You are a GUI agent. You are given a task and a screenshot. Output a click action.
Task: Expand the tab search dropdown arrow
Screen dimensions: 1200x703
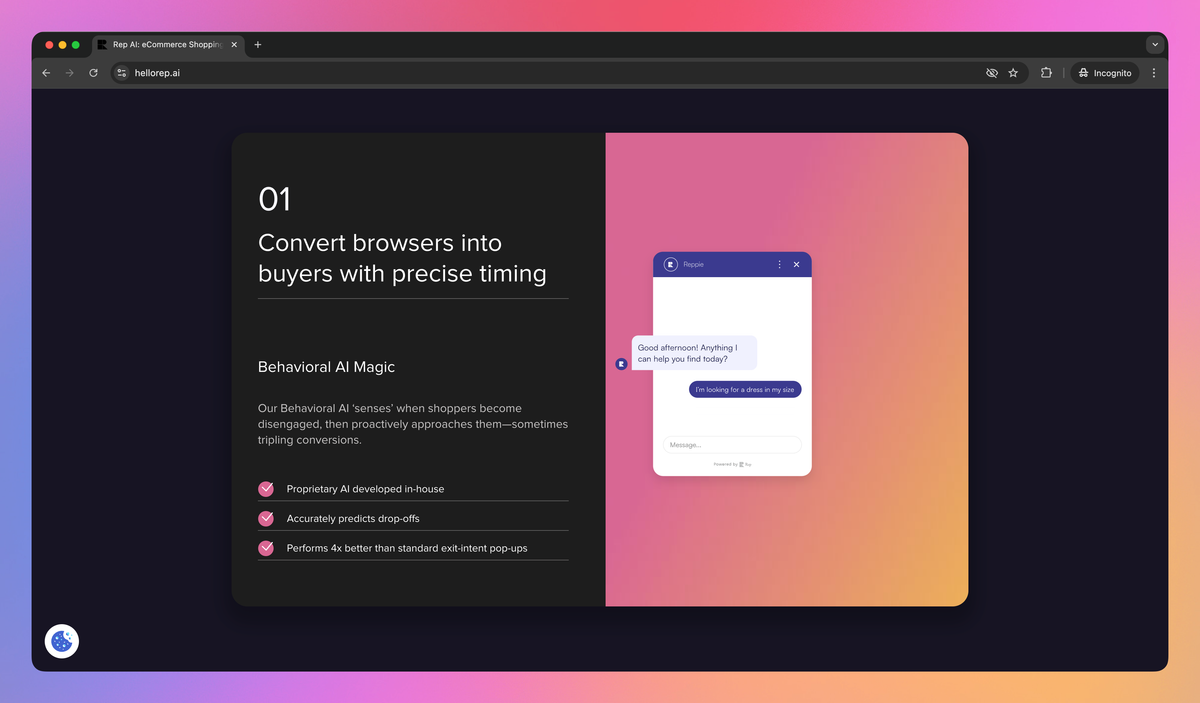[1155, 45]
